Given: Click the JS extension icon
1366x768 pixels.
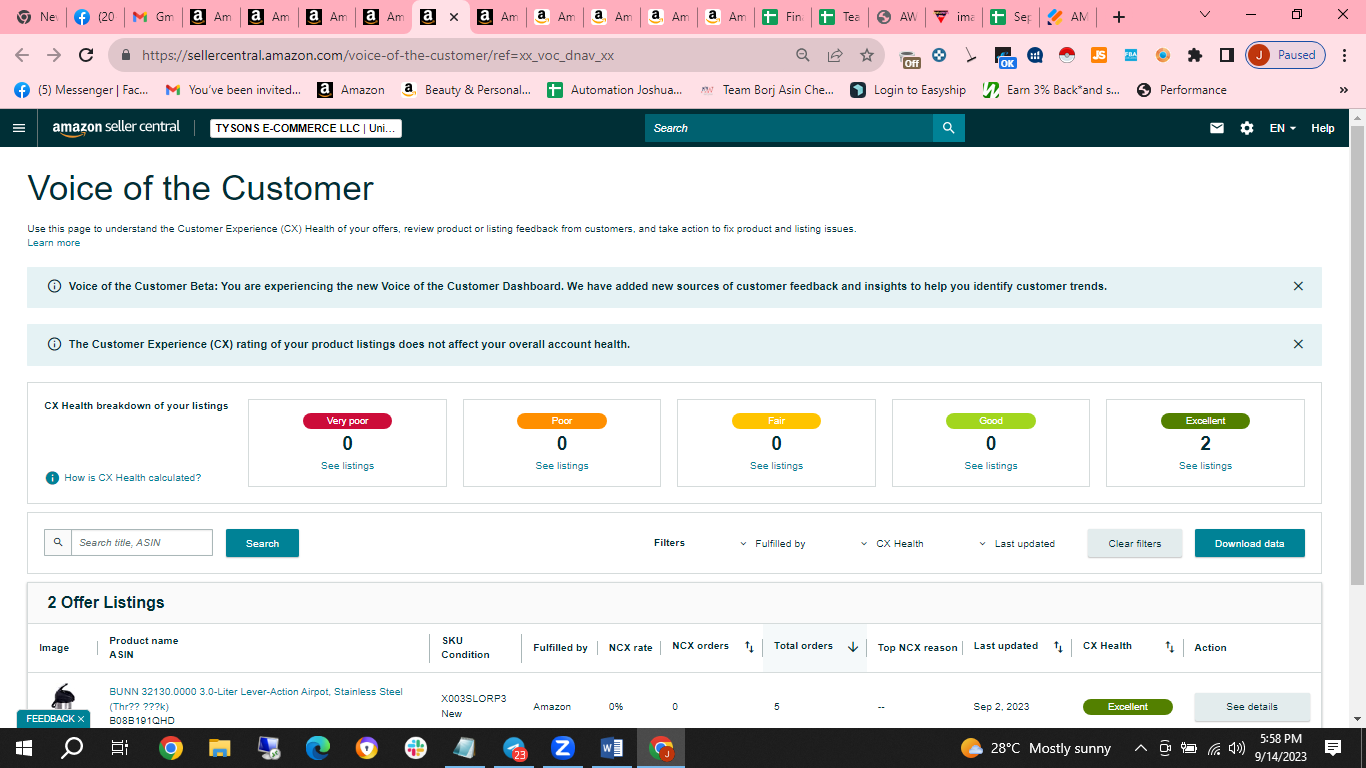Looking at the screenshot, I should coord(1099,56).
